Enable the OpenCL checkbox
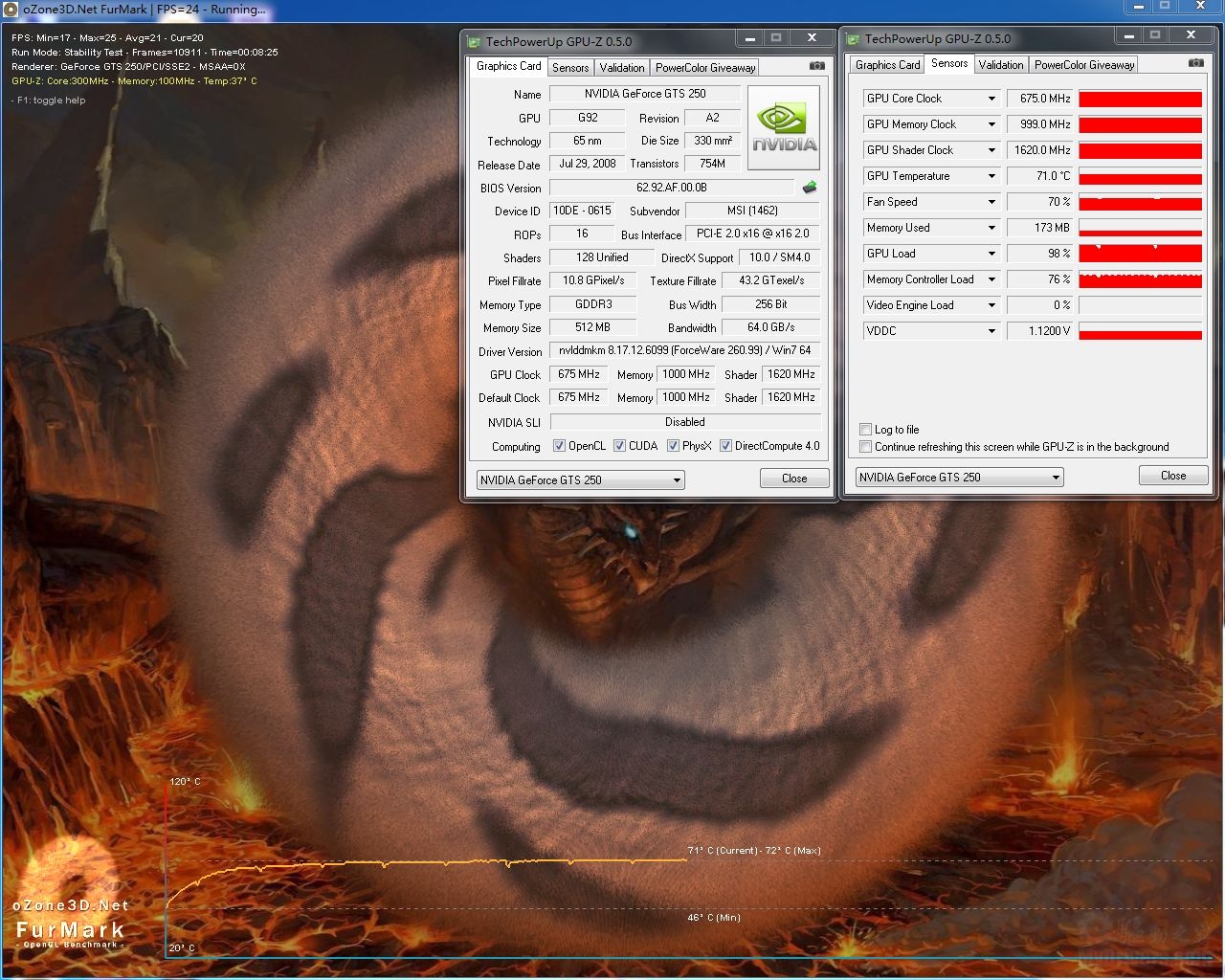Screen dimensions: 1225x980 pyautogui.click(x=560, y=446)
